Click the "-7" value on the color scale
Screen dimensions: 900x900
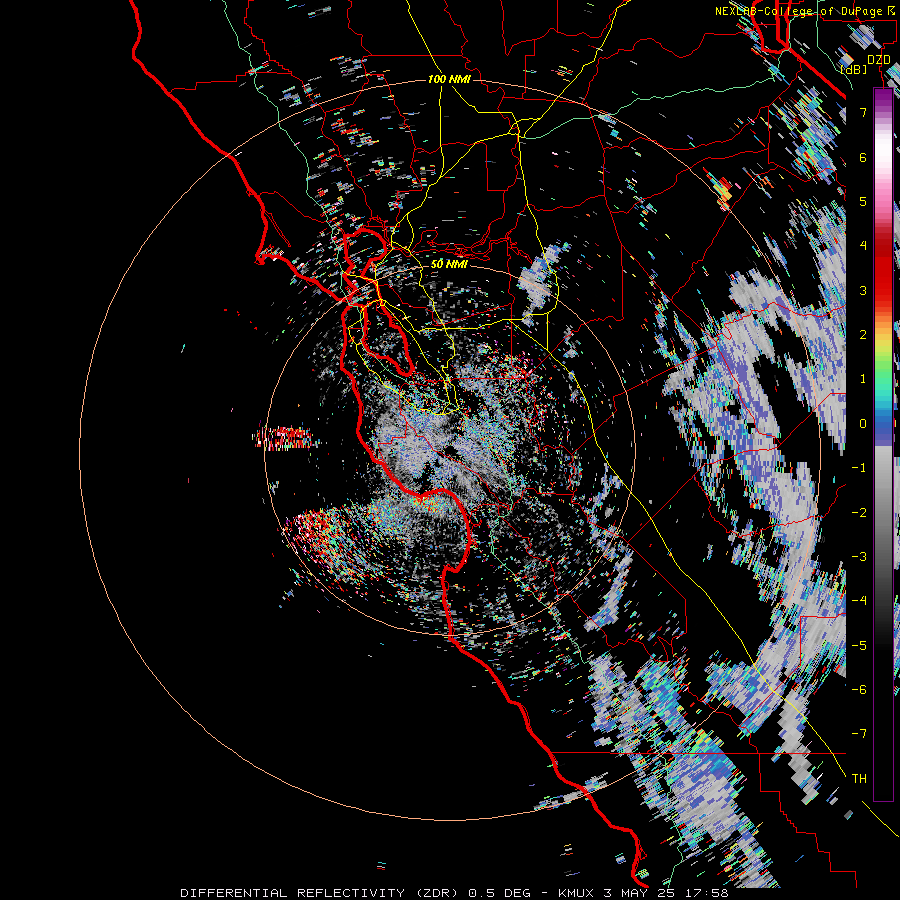[859, 734]
